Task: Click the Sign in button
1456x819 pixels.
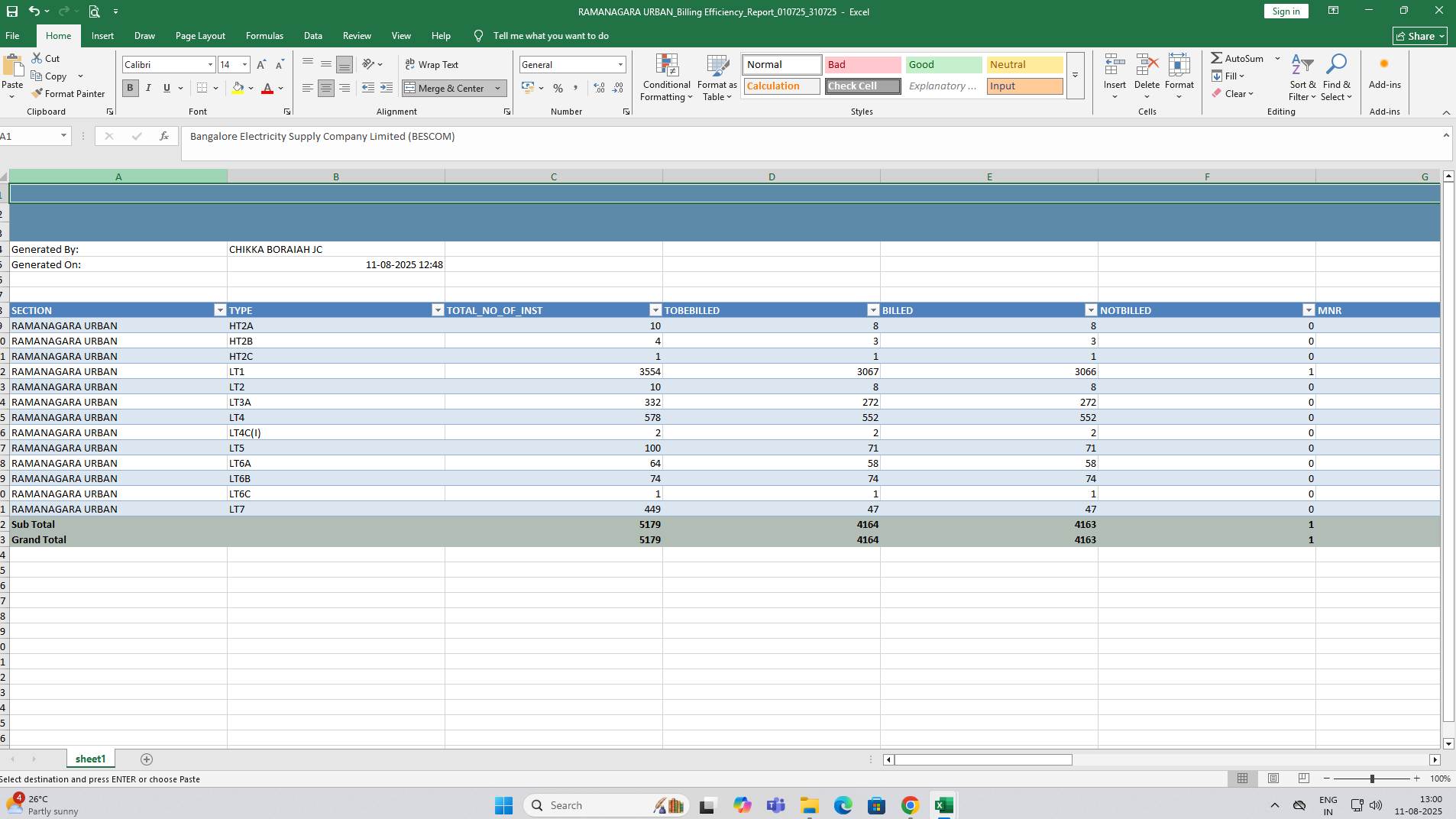Action: tap(1286, 11)
